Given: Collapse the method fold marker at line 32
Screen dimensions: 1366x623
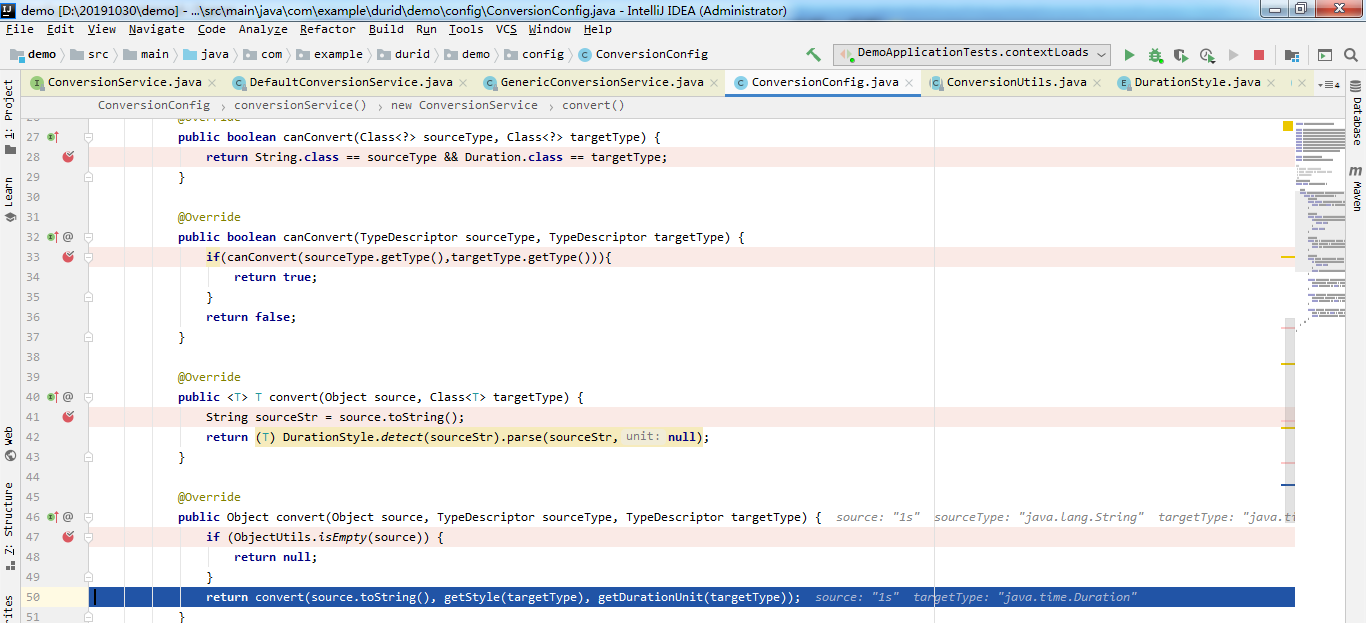Looking at the screenshot, I should [88, 237].
